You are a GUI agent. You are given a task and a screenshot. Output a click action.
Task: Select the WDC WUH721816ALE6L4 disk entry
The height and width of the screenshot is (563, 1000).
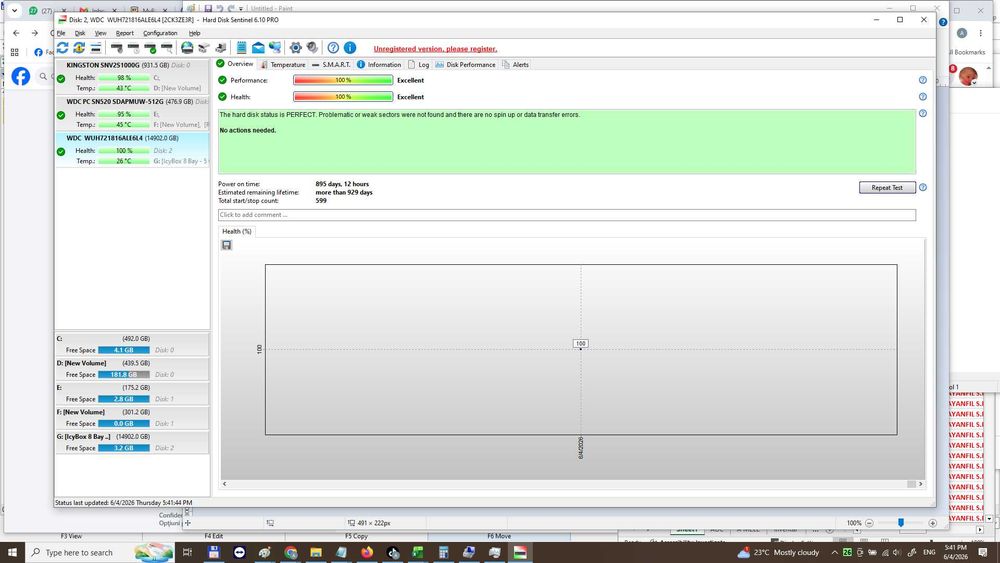(x=132, y=150)
